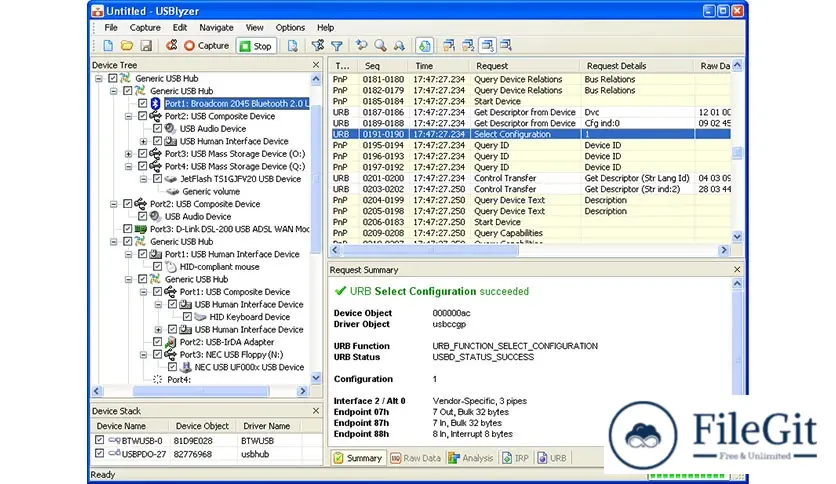Click the find next icon in toolbar

tap(399, 46)
